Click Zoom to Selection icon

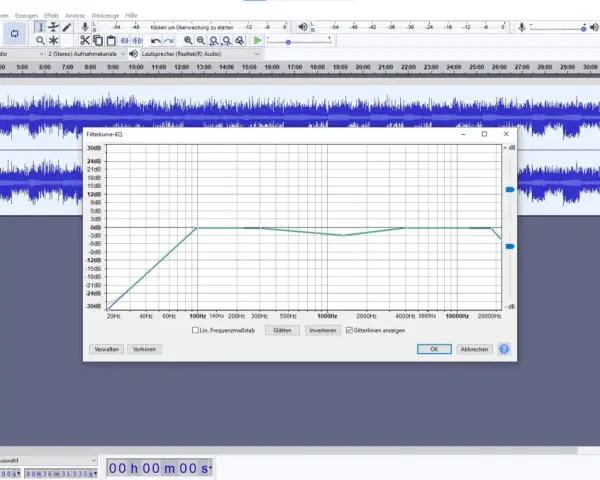pyautogui.click(x=214, y=40)
